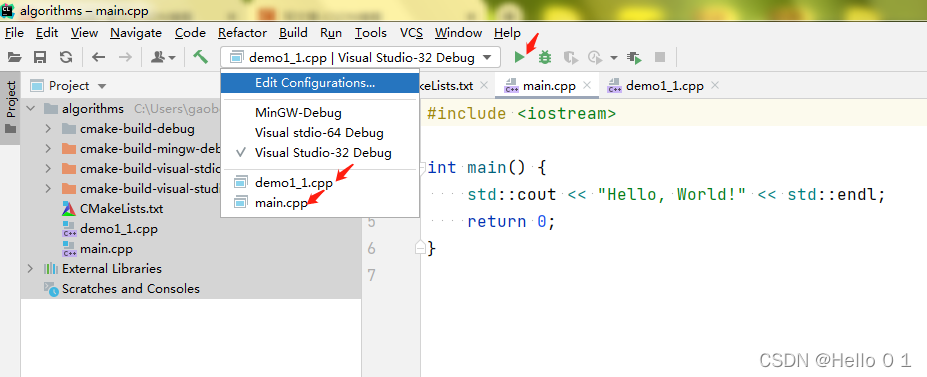Viewport: 927px width, 377px height.
Task: Click the Save All disk icon
Action: [x=40, y=57]
